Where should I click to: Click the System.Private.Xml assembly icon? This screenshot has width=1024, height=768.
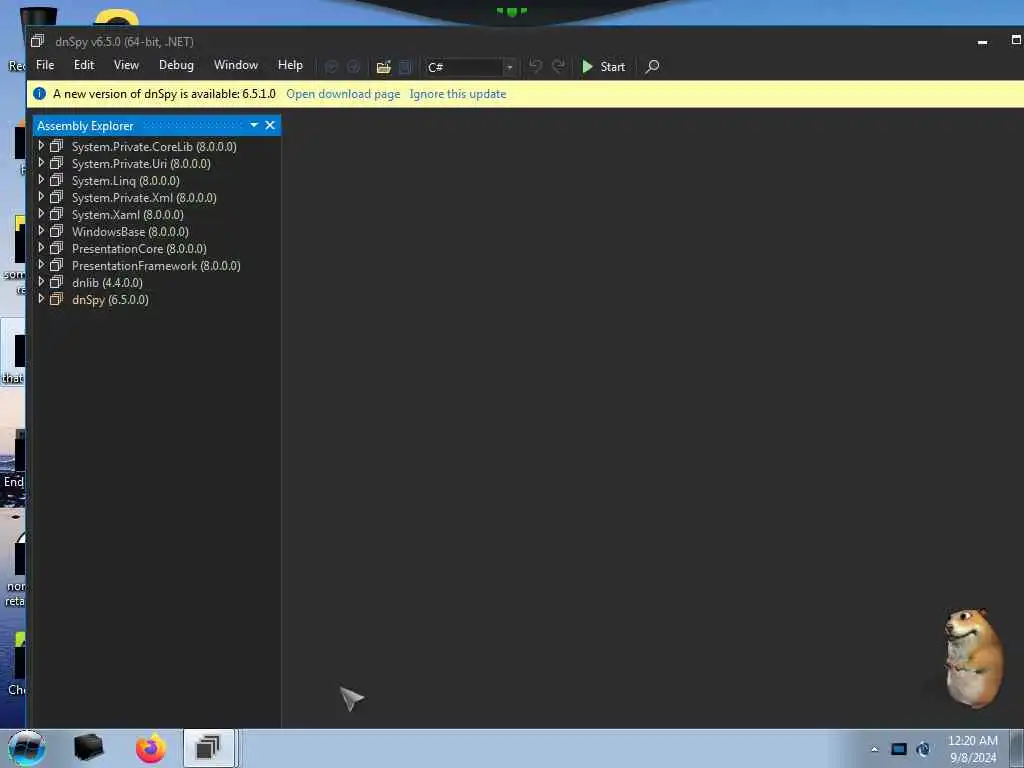coord(57,197)
